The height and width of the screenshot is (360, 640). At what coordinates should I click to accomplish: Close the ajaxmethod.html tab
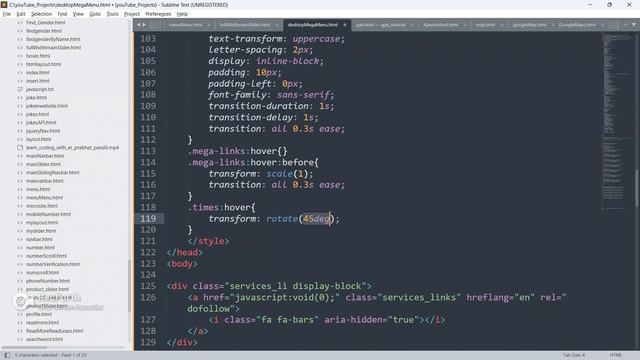(x=464, y=25)
